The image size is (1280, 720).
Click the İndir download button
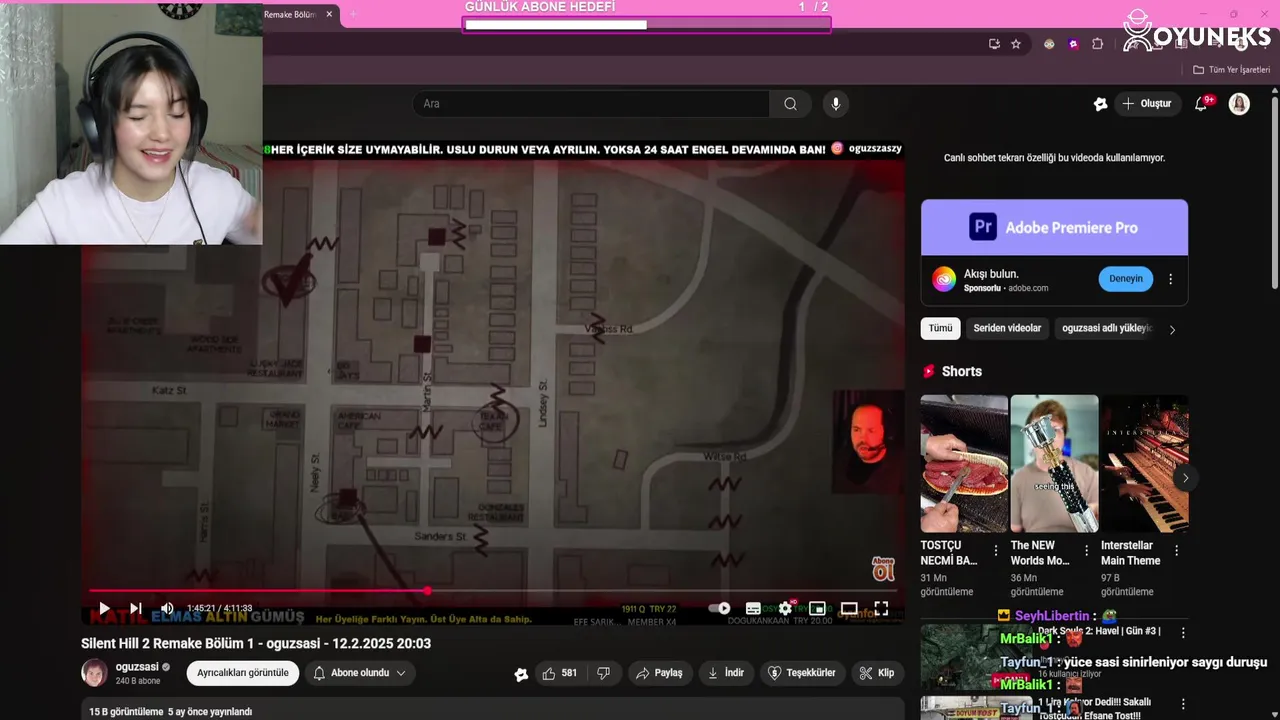click(x=726, y=673)
